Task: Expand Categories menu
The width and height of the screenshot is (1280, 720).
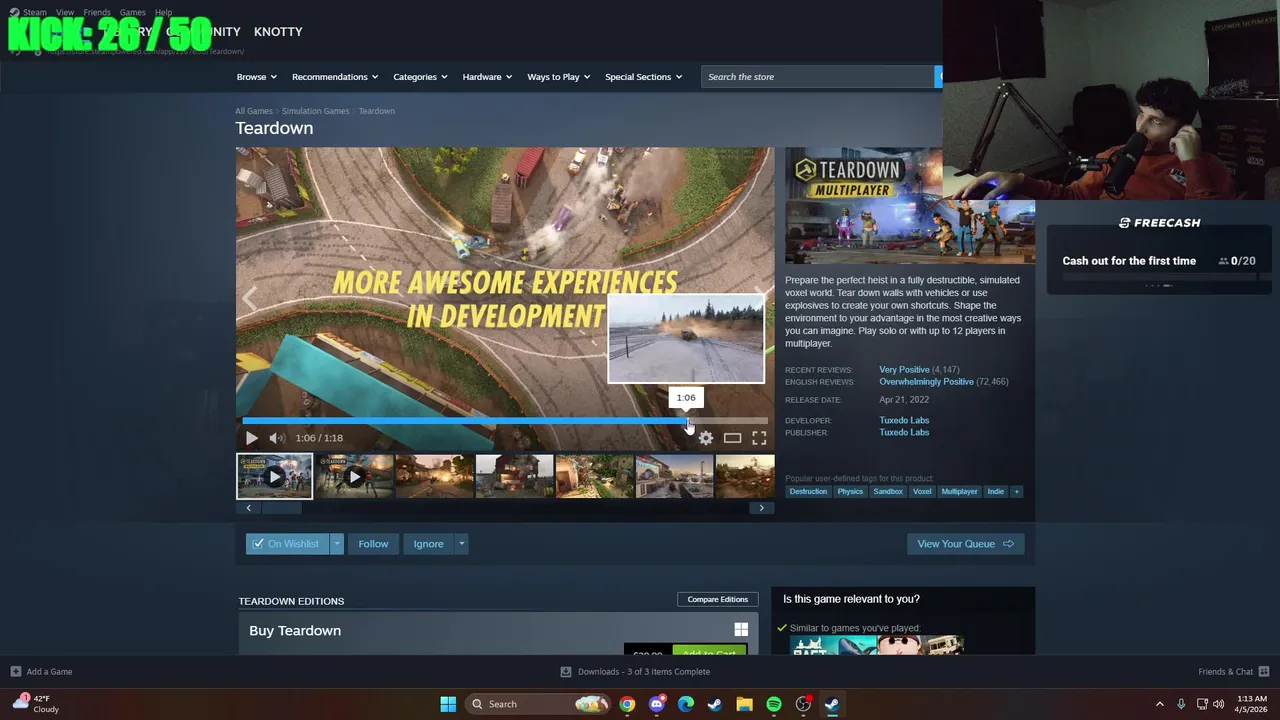Action: tap(420, 77)
